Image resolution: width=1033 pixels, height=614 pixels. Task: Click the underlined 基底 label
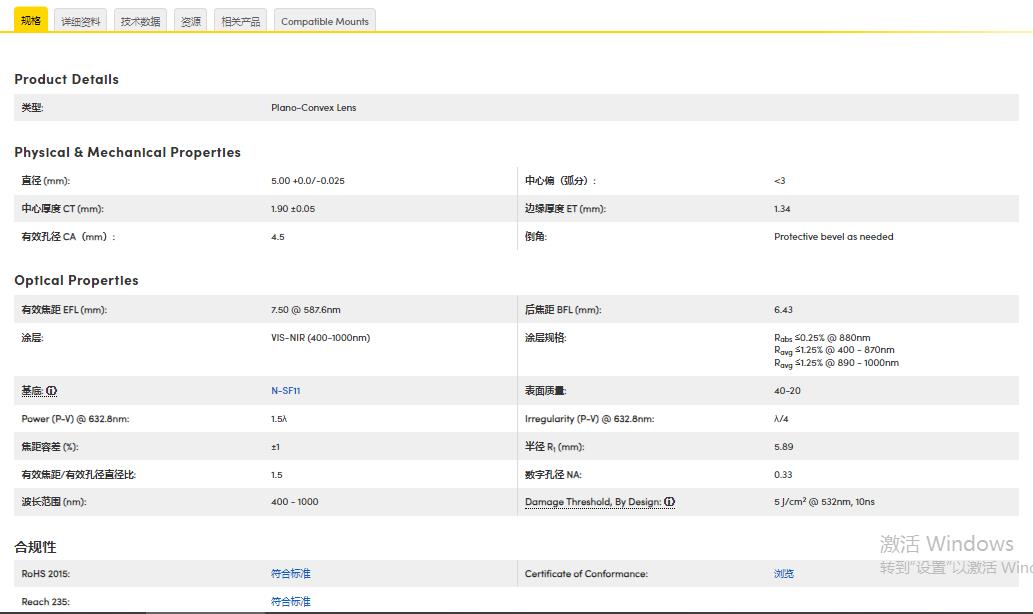click(x=32, y=391)
